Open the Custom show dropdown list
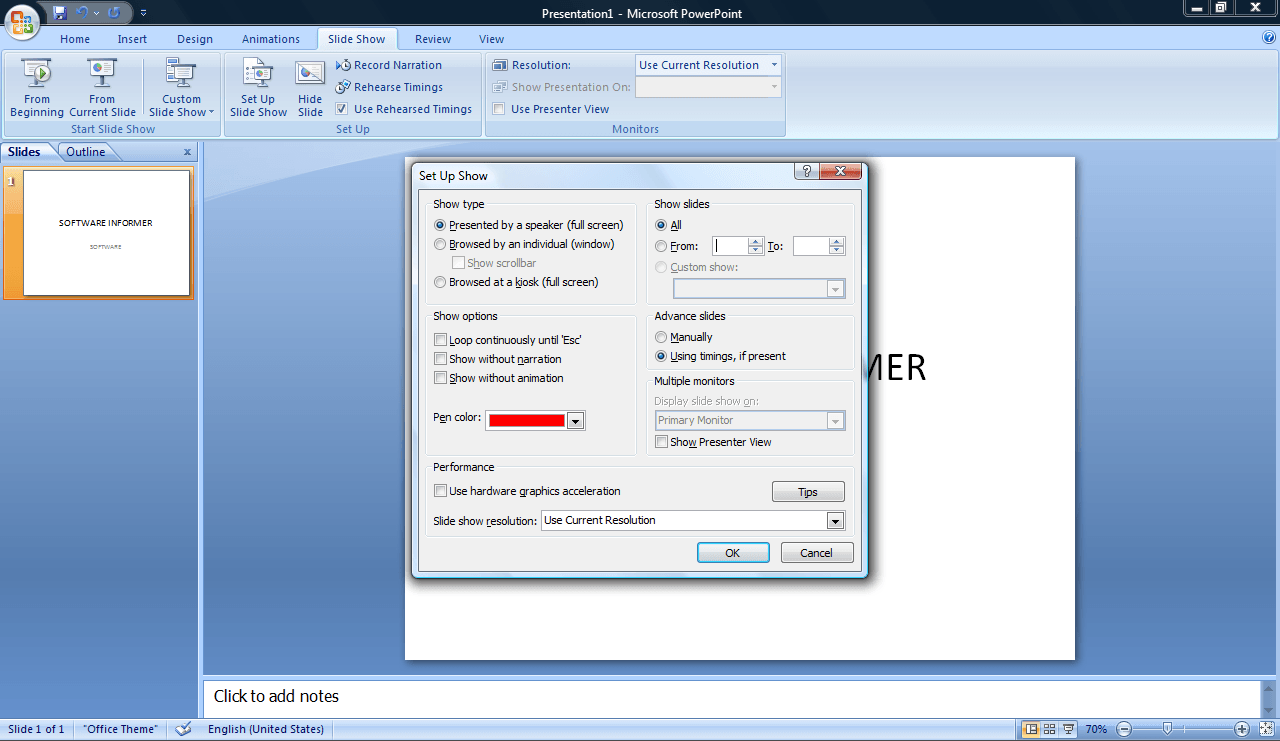The width and height of the screenshot is (1280, 741). click(835, 288)
